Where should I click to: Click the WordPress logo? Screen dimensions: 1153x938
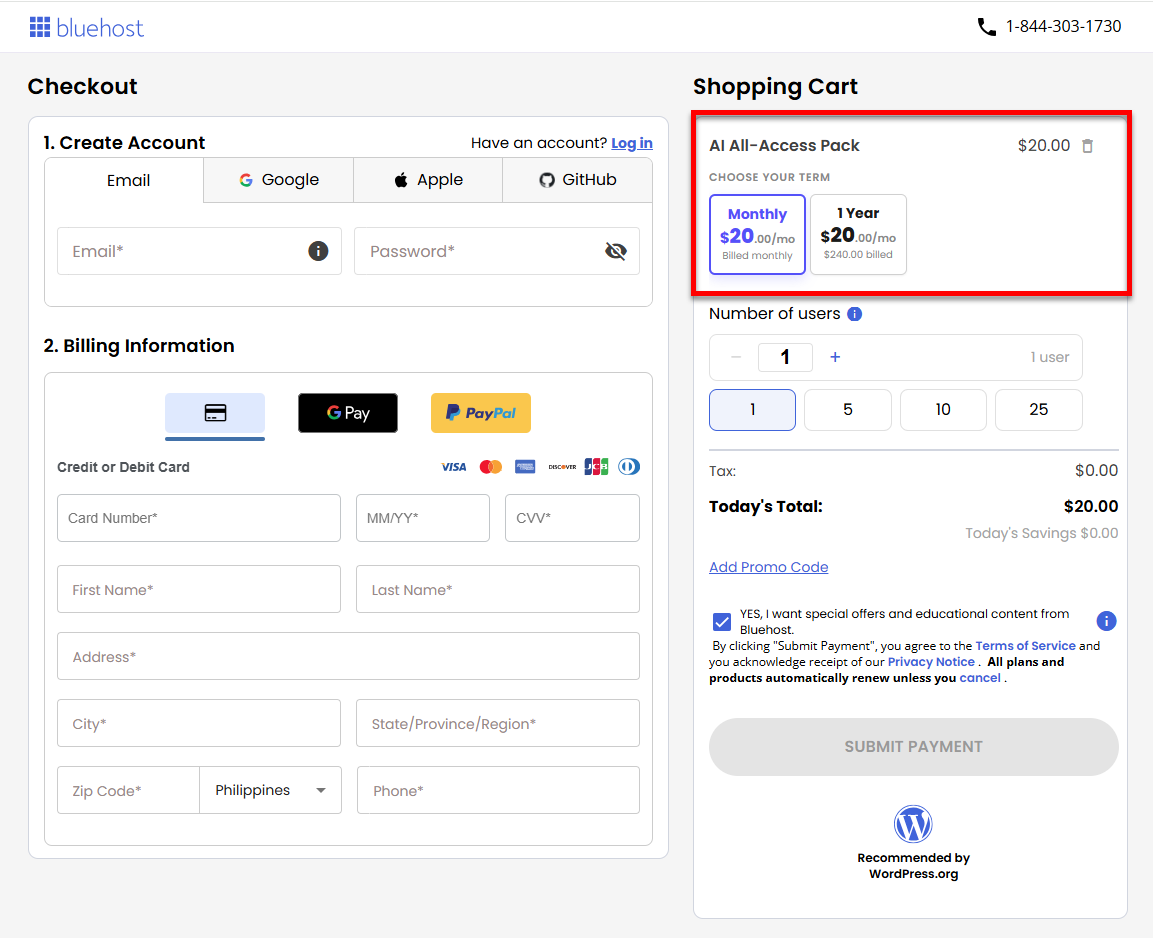pyautogui.click(x=913, y=824)
